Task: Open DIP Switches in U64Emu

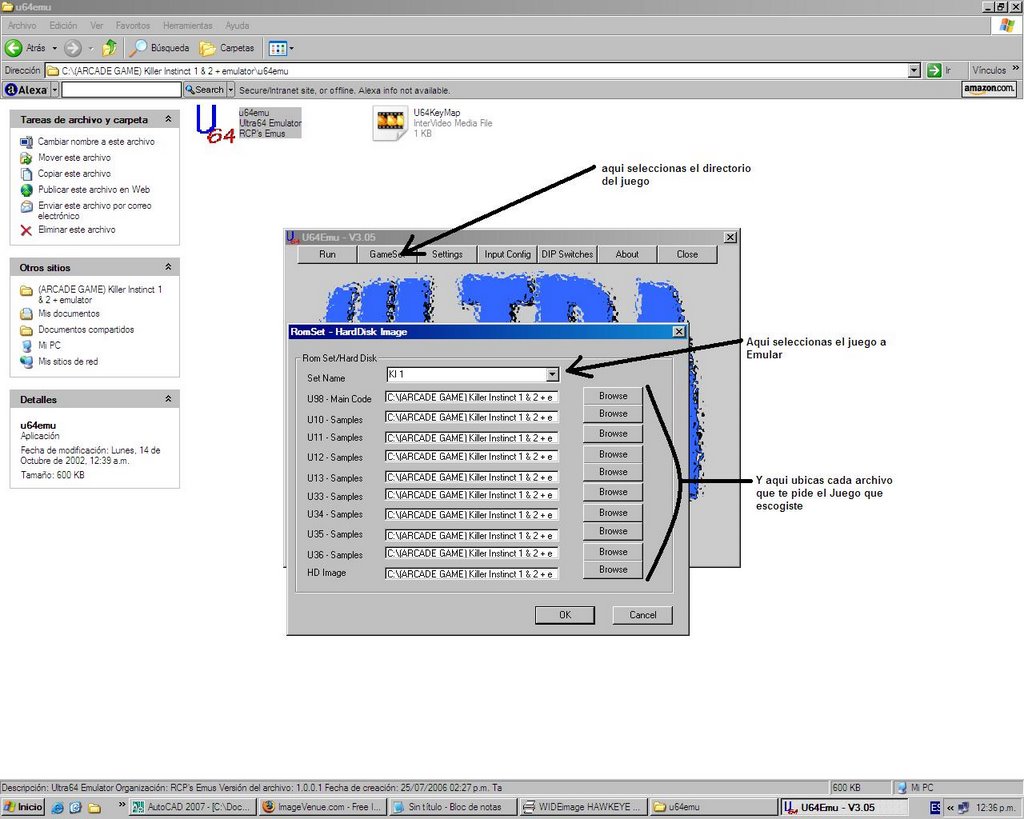Action: pyautogui.click(x=567, y=254)
